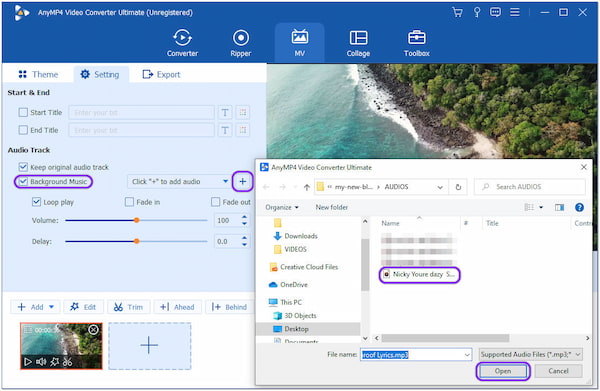Click the Start Title text field
This screenshot has width=600, height=391.
(x=141, y=112)
